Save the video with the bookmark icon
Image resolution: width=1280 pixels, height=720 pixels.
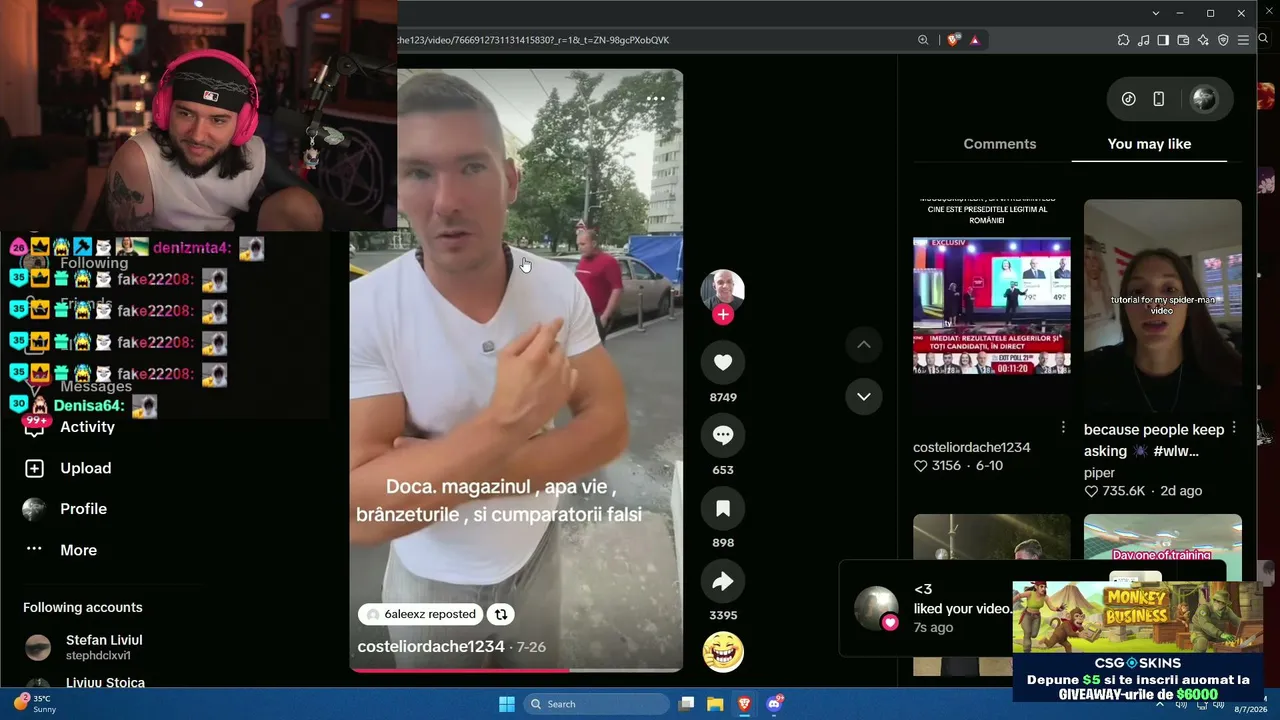[x=723, y=508]
